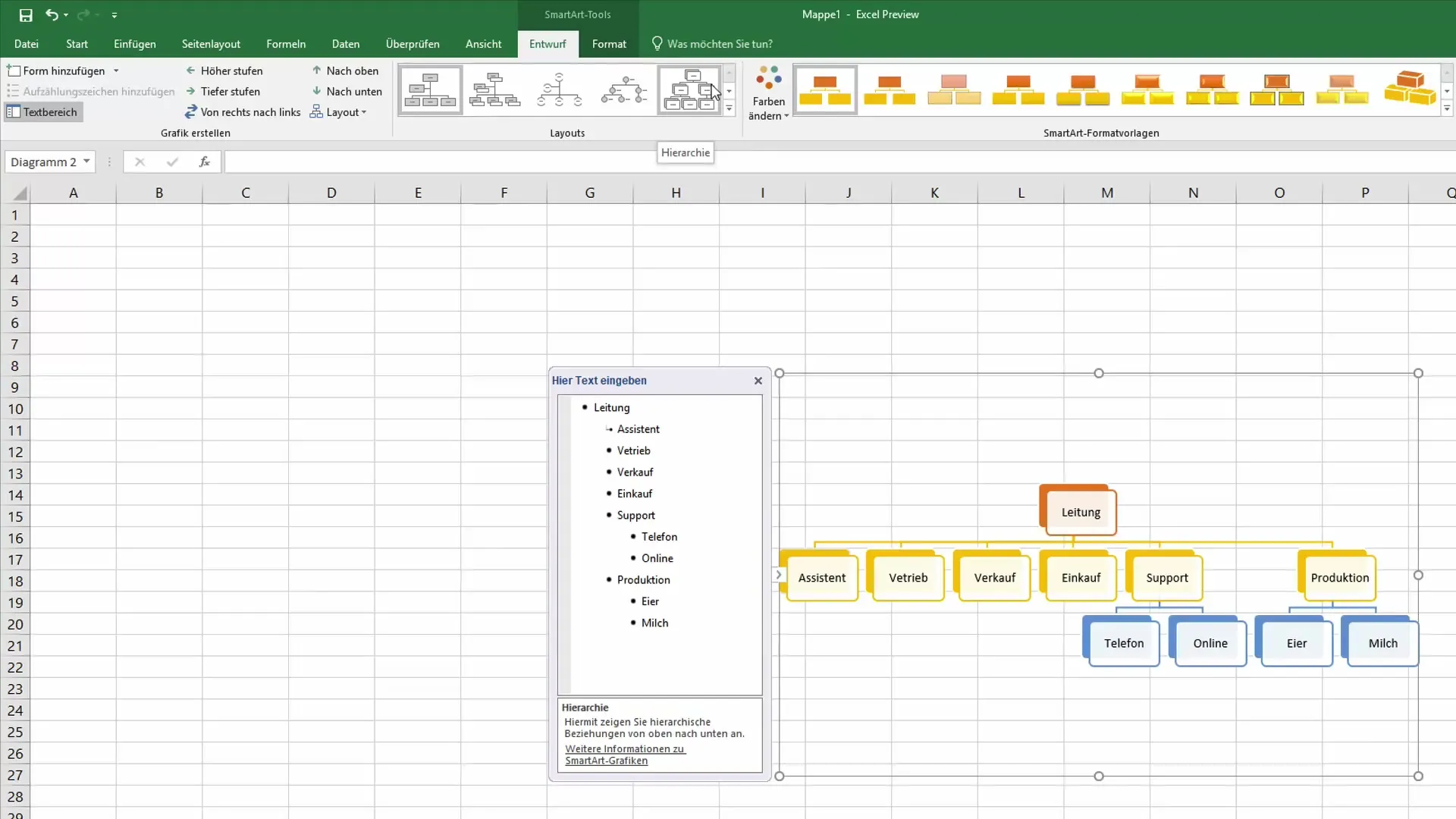
Task: Choose the fifth SmartArt style swatch
Action: point(1083,90)
